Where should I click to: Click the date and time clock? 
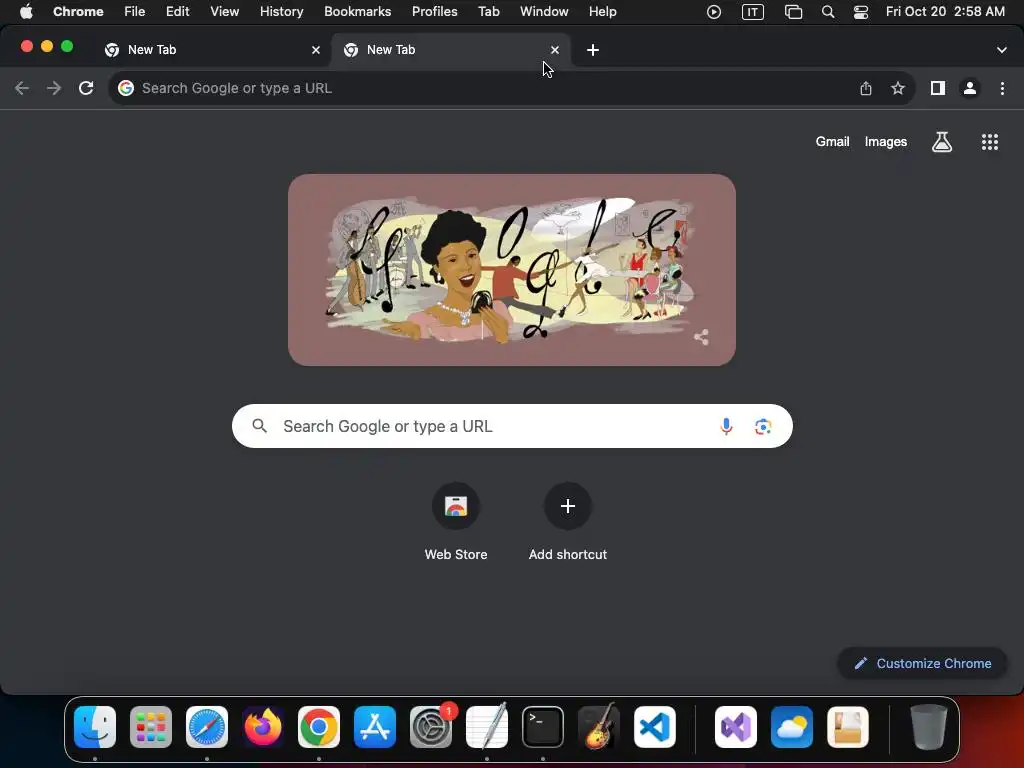click(x=945, y=12)
